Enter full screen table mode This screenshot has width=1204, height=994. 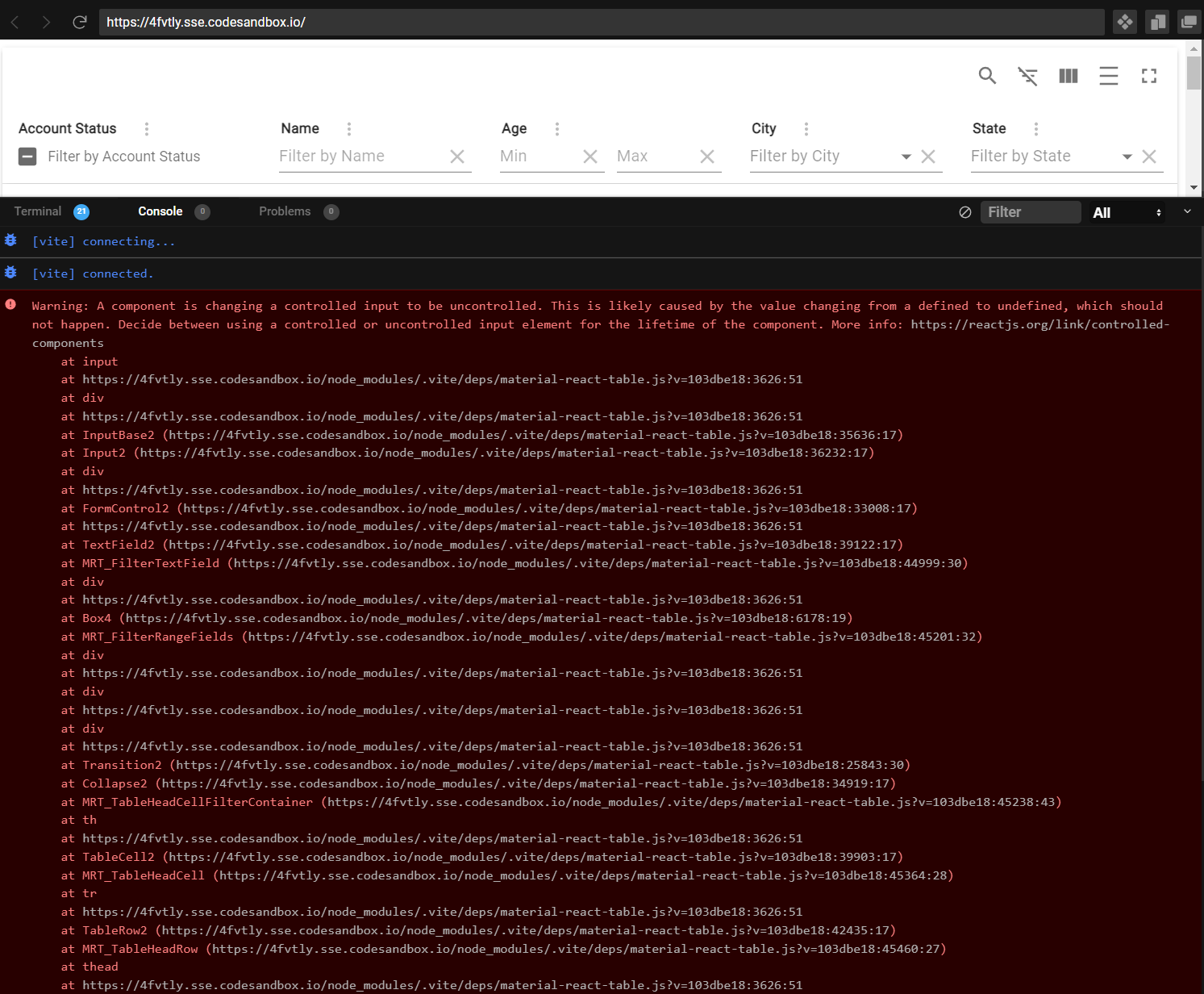pyautogui.click(x=1148, y=75)
